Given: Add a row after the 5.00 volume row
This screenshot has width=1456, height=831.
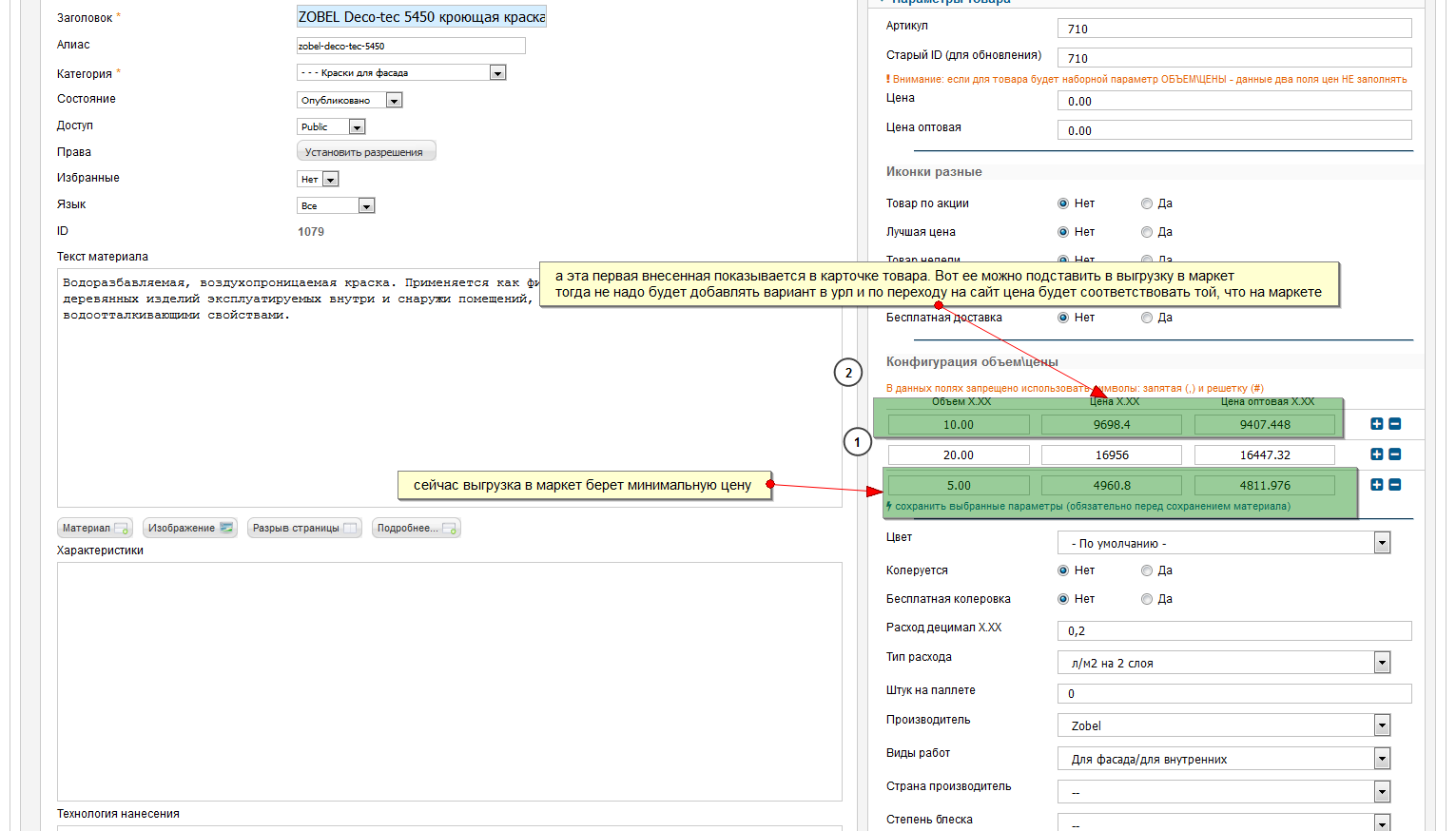Looking at the screenshot, I should coord(1376,485).
